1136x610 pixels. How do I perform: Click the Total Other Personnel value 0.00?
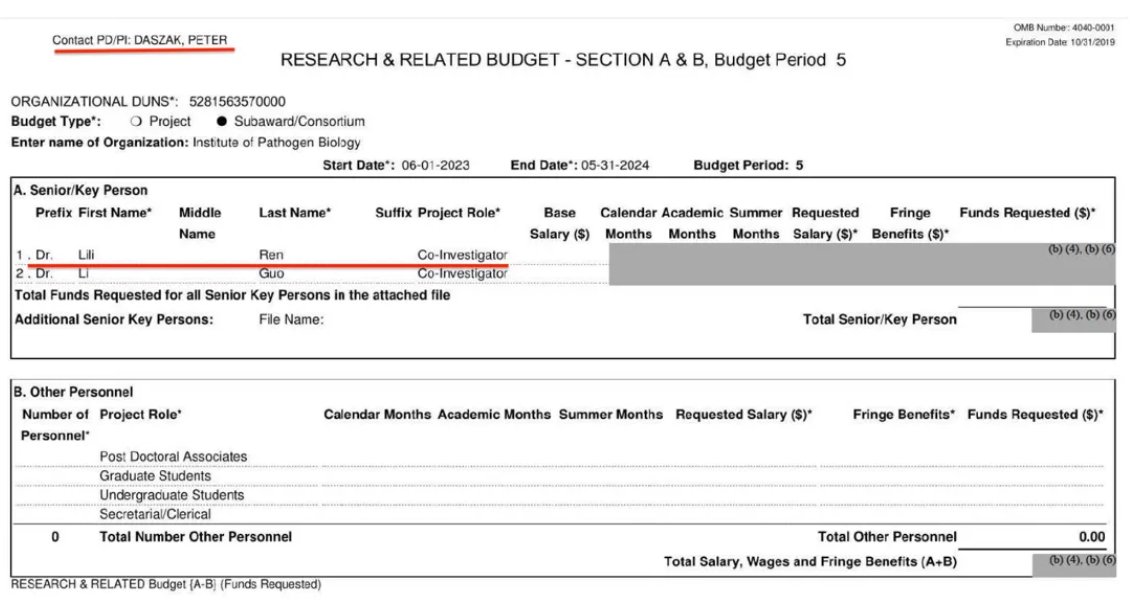(x=1091, y=537)
